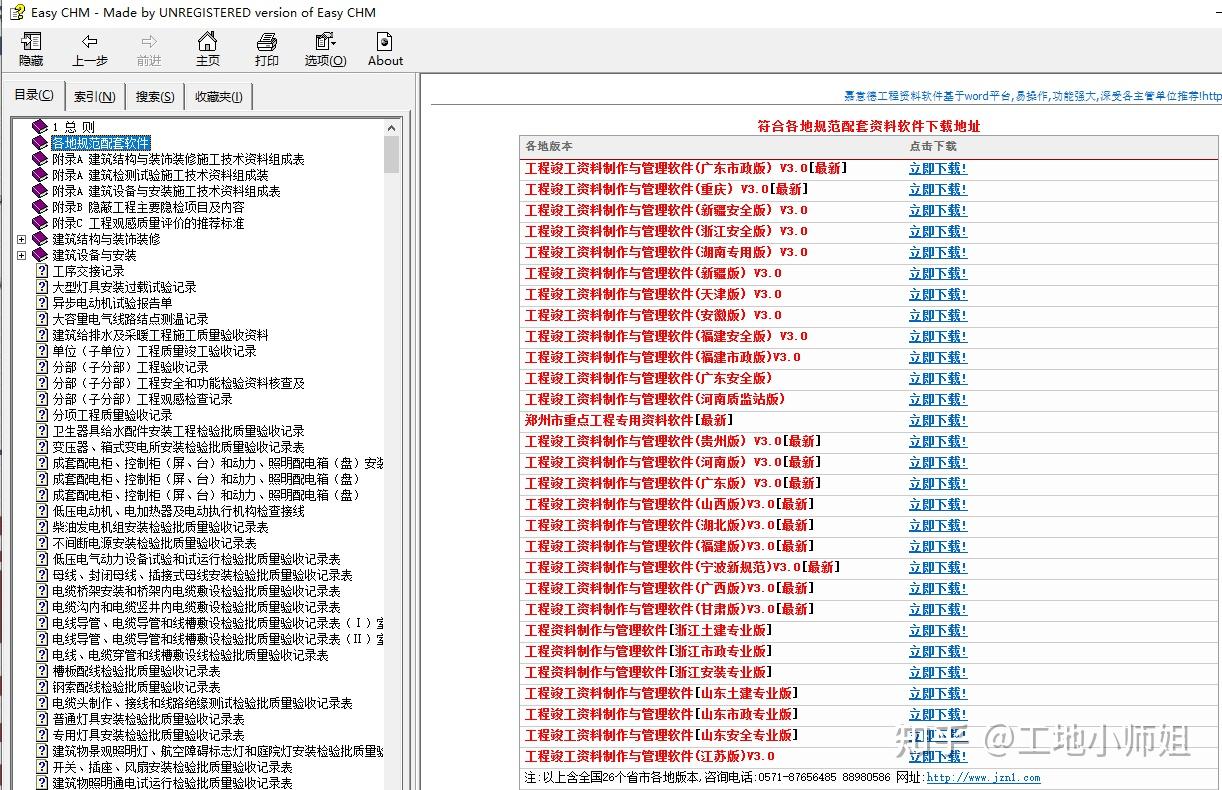Click page icon beside 分项工程质量验收记录
1222x790 pixels.
(42, 415)
